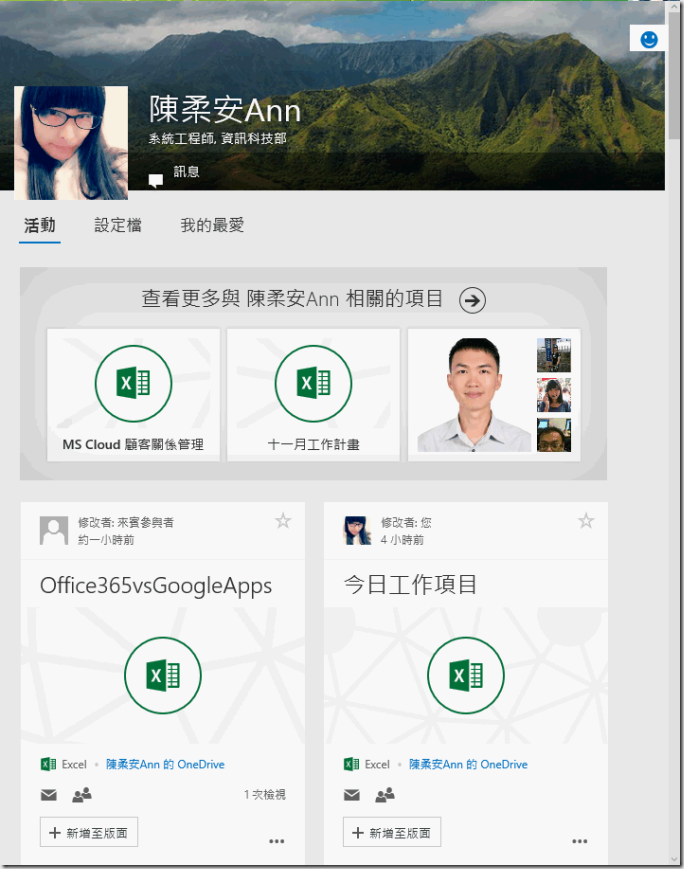Star the 今日工作項目 card as favorite
The height and width of the screenshot is (869, 684).
586,520
